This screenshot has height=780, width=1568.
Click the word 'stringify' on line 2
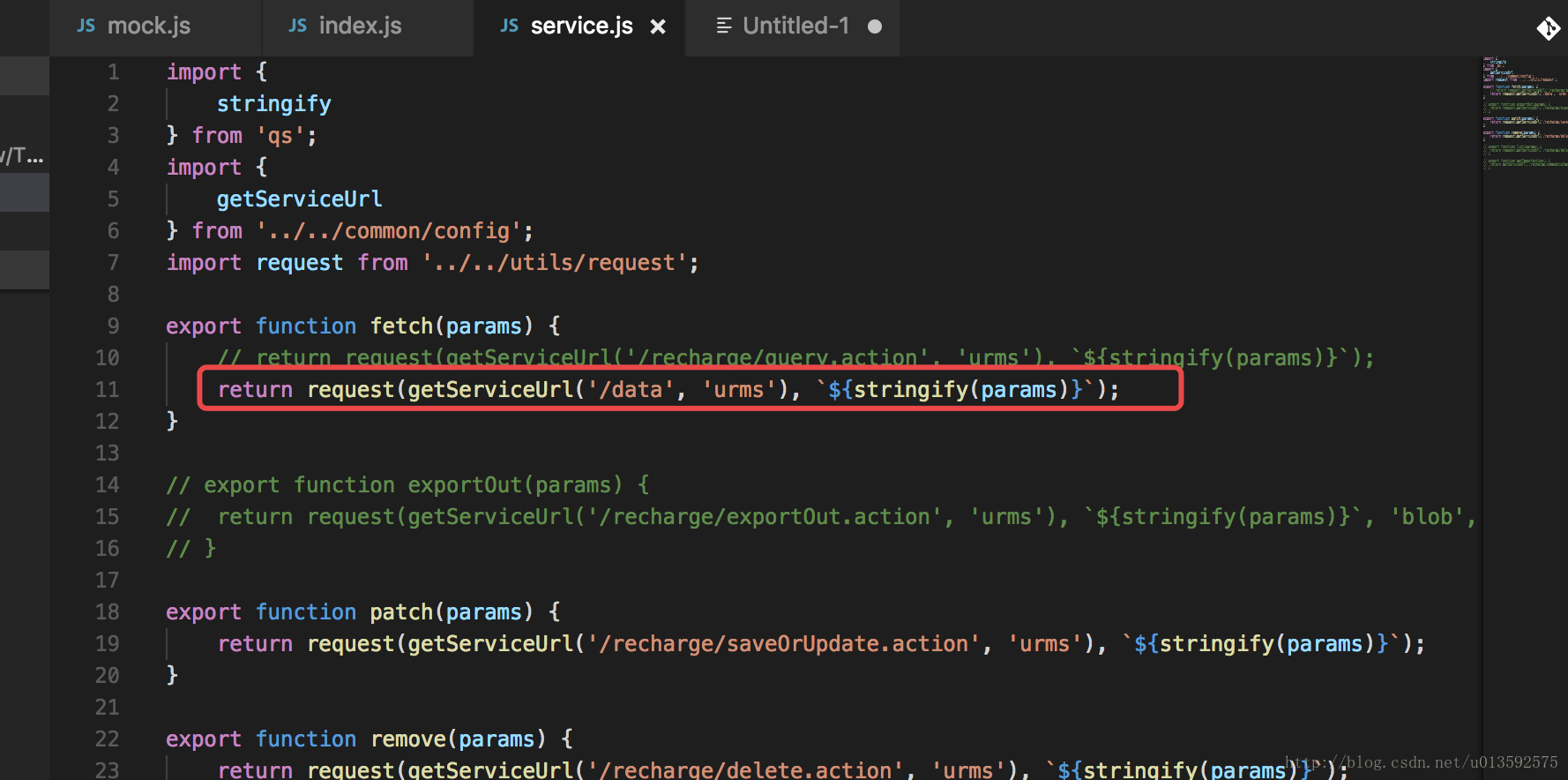pos(274,104)
